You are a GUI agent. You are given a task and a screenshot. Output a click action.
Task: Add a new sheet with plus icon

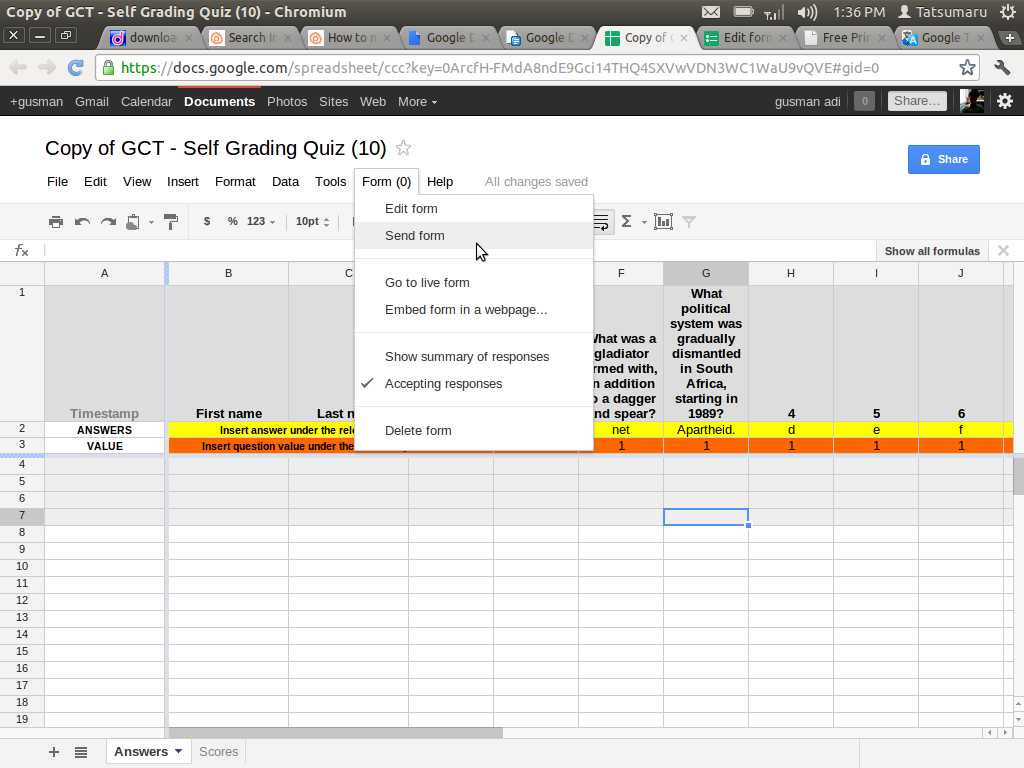coord(54,752)
